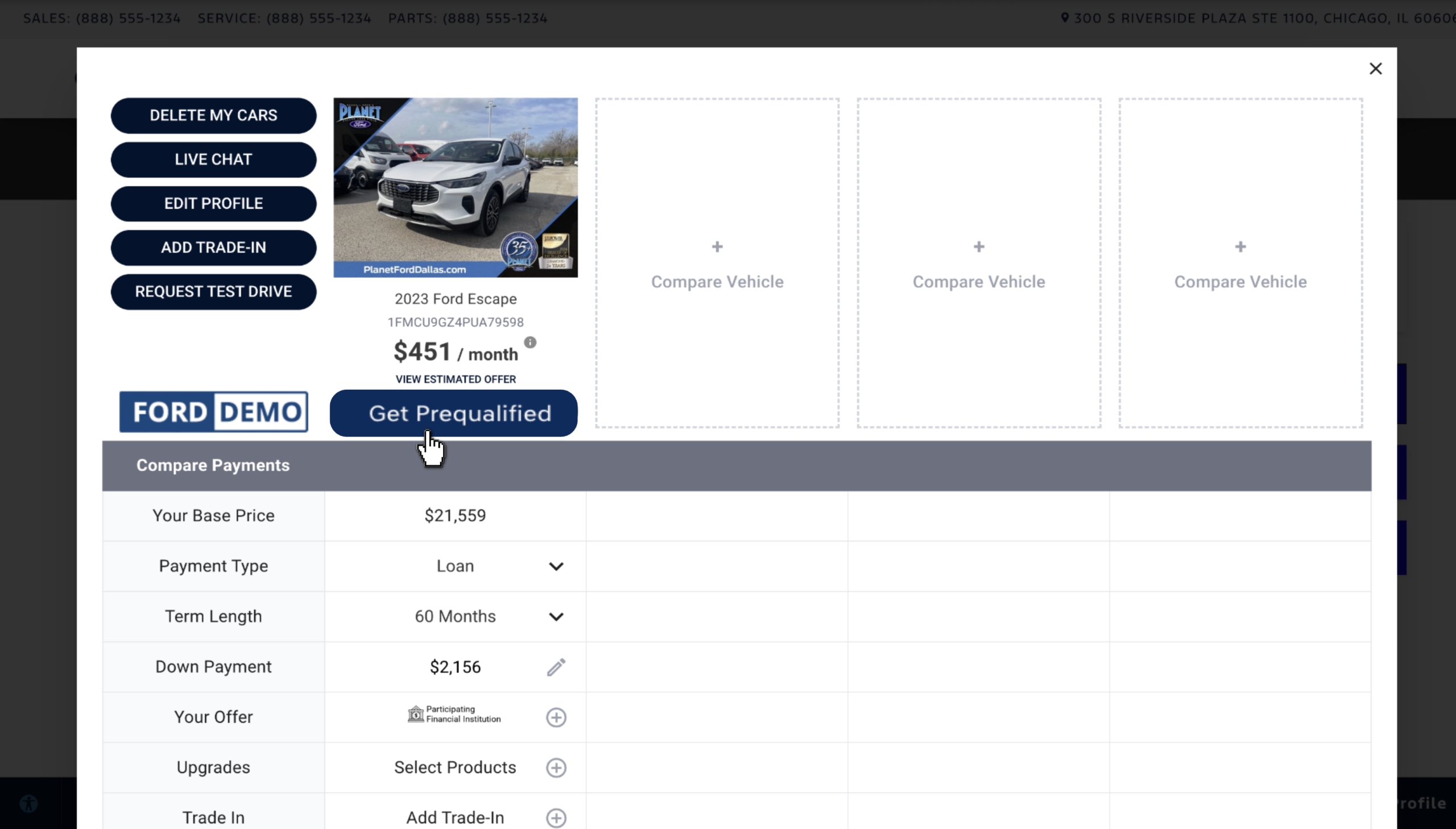The image size is (1456, 829).
Task: Click the Compare Payments header
Action: pyautogui.click(x=213, y=465)
